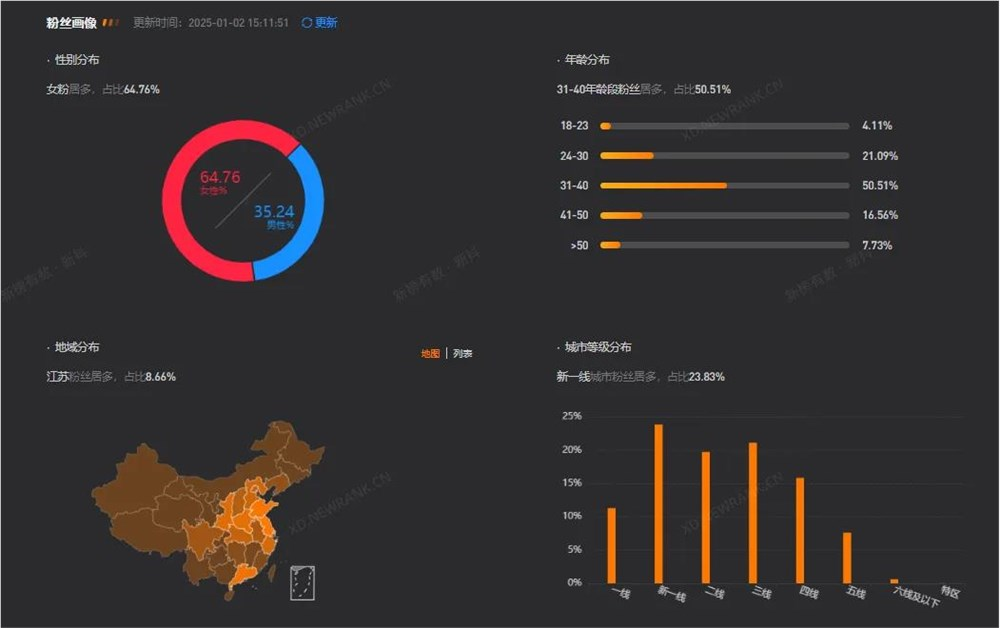Click the refresh icon beside 更新

[x=309, y=22]
